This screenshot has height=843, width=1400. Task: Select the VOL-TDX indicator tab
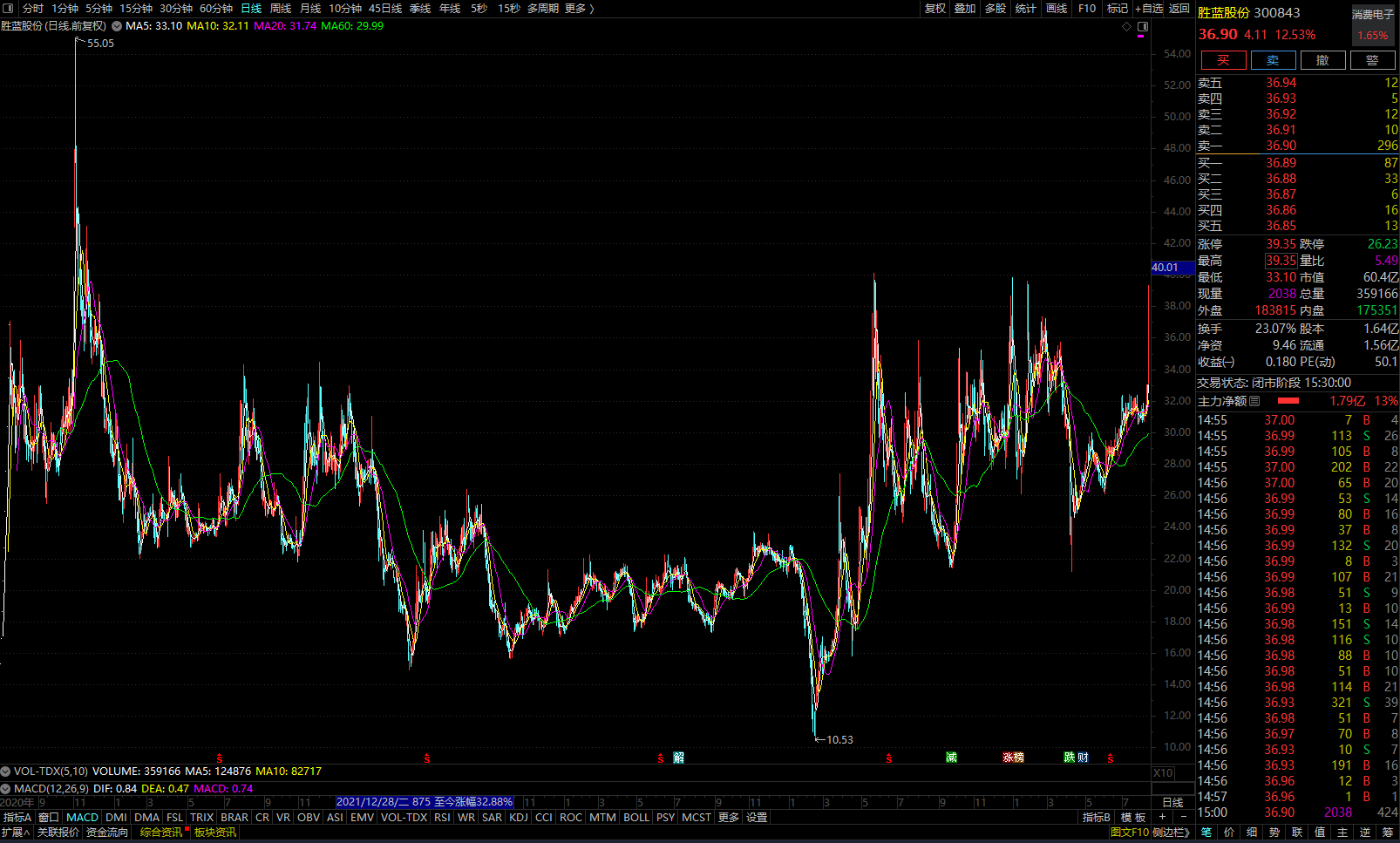[404, 818]
